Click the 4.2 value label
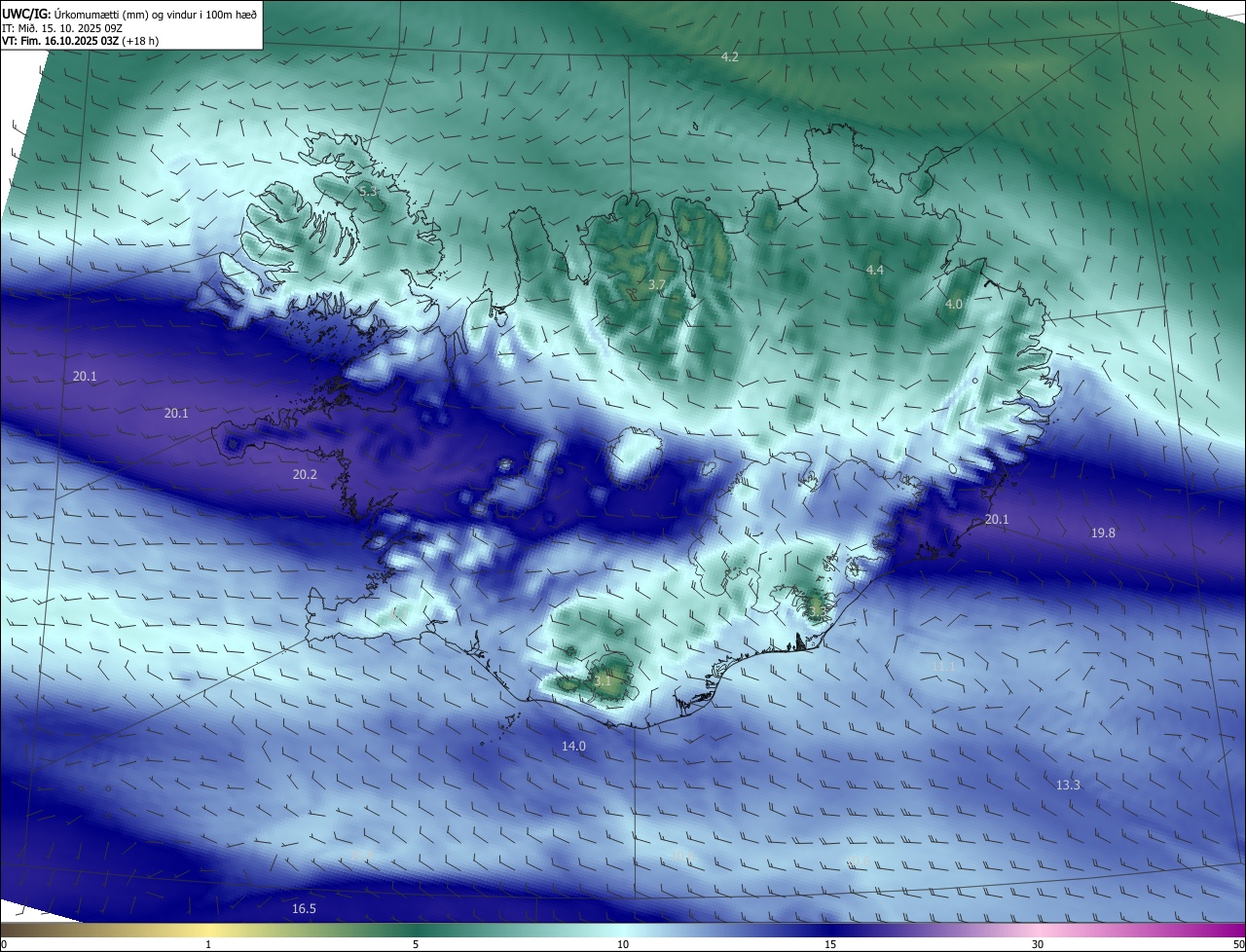The height and width of the screenshot is (952, 1246). point(729,57)
